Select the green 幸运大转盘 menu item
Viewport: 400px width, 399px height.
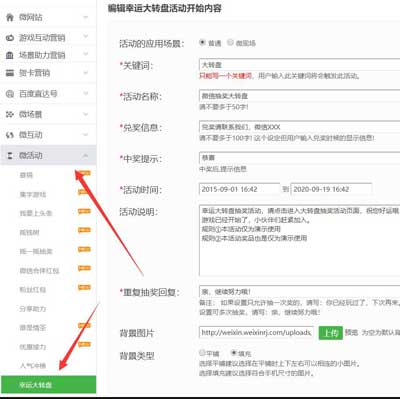click(x=48, y=385)
